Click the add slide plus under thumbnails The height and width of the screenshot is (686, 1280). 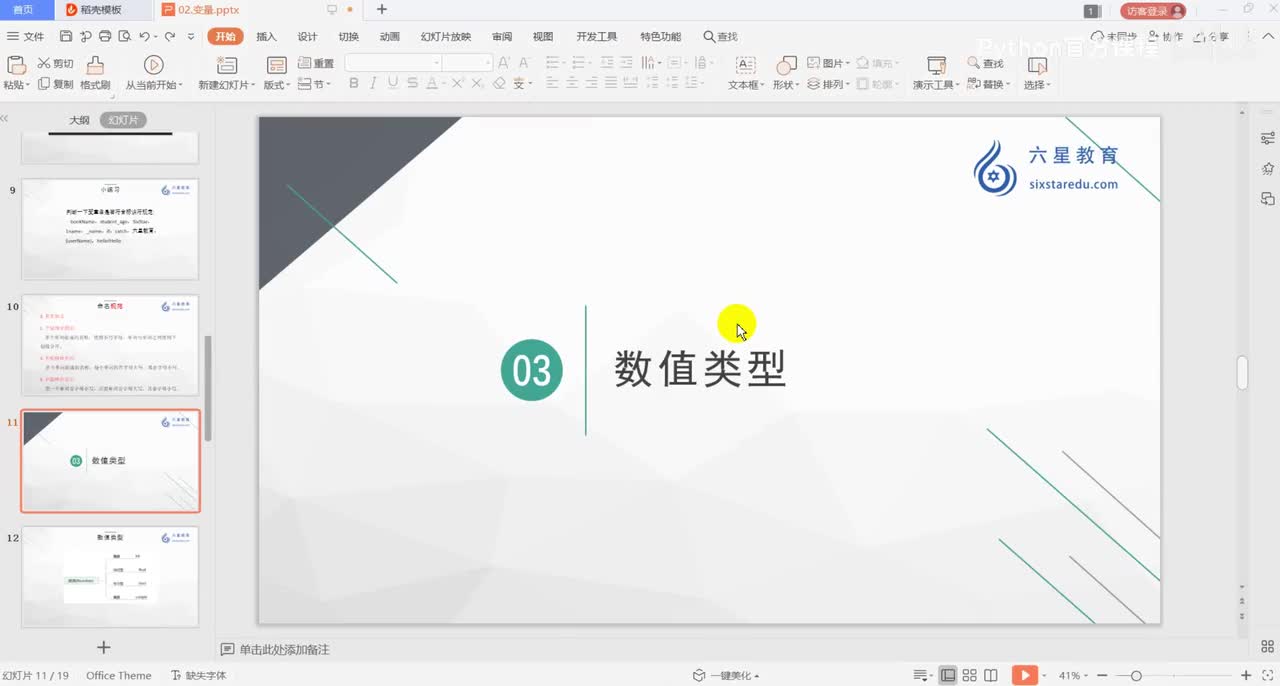click(x=103, y=648)
